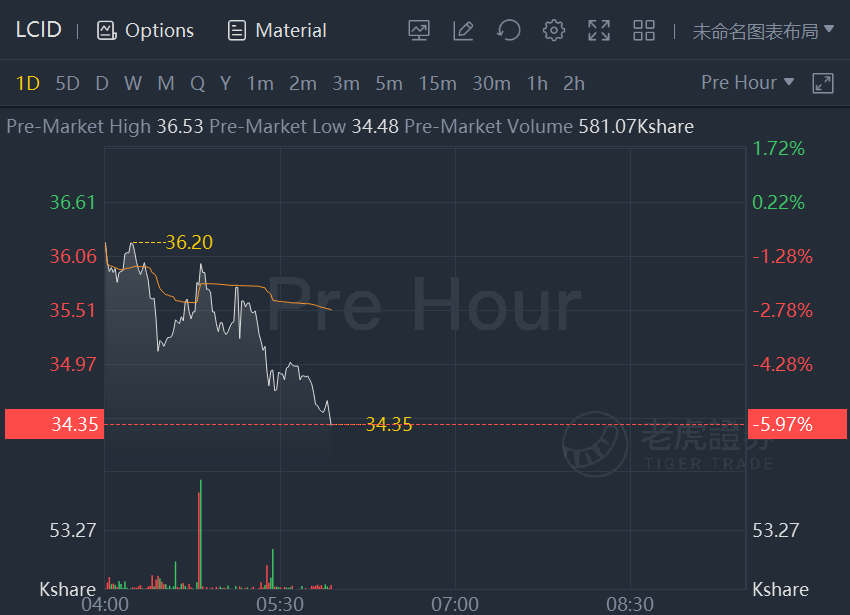Image resolution: width=850 pixels, height=615 pixels.
Task: Click the tallest green volume bar
Action: (201, 534)
